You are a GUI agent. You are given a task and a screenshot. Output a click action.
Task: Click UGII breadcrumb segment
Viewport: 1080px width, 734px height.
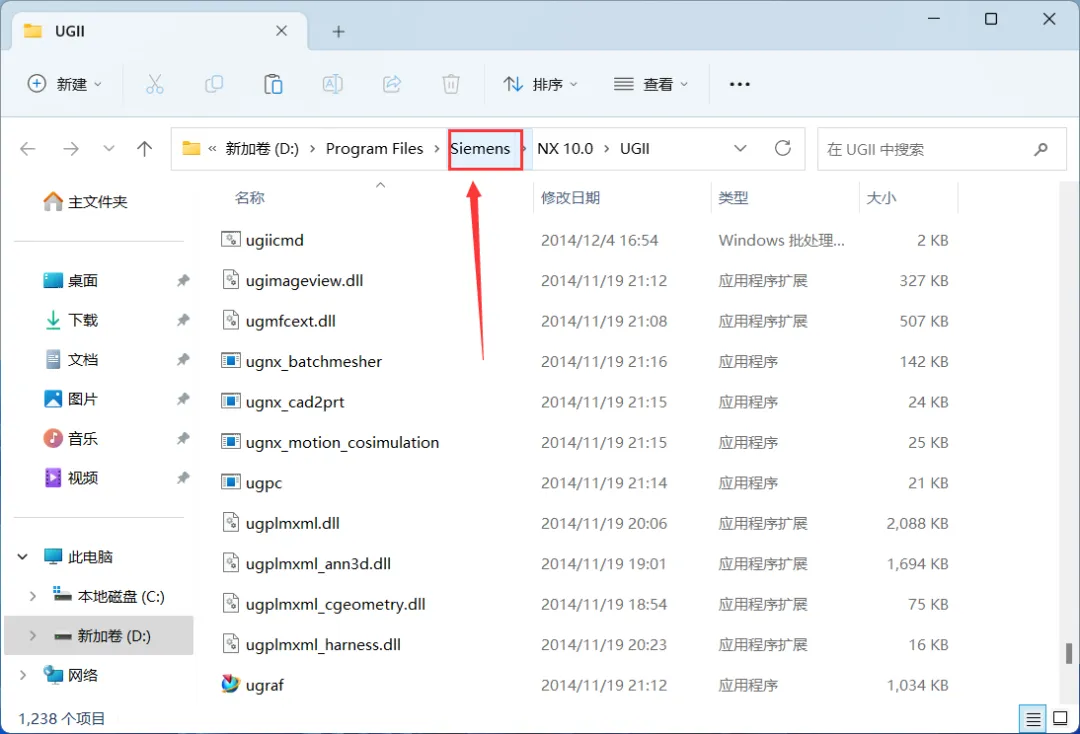click(634, 149)
